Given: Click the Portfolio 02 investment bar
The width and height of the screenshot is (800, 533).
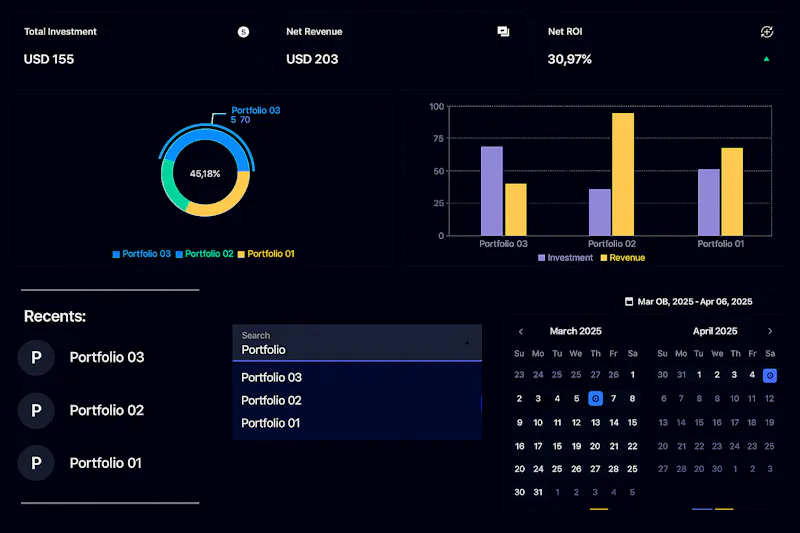Looking at the screenshot, I should pyautogui.click(x=600, y=212).
